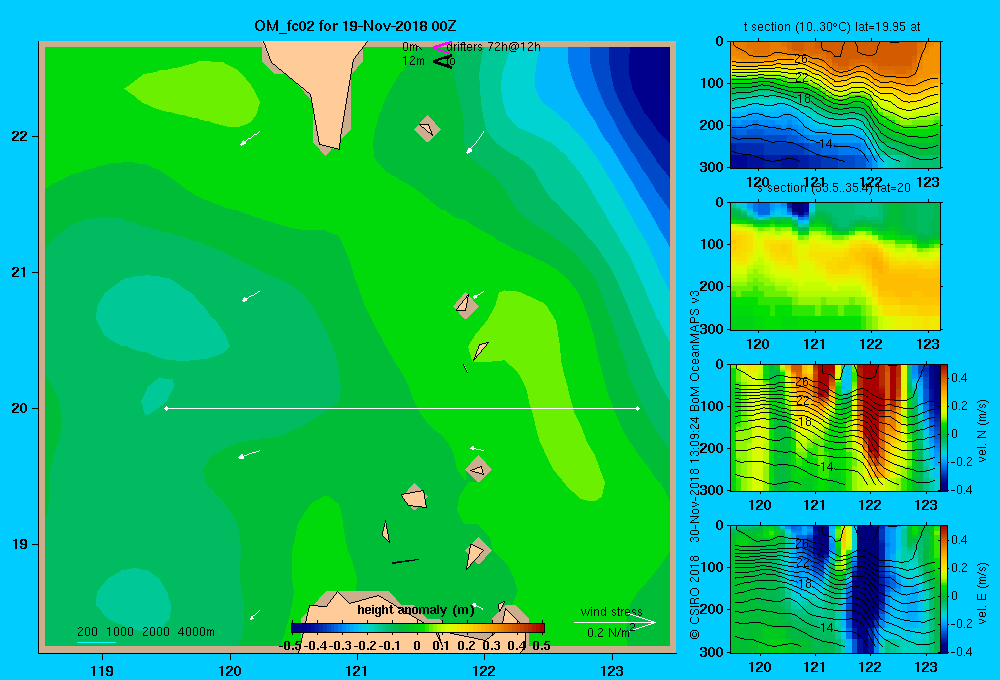Open the salinity section plot panel

pos(835,266)
